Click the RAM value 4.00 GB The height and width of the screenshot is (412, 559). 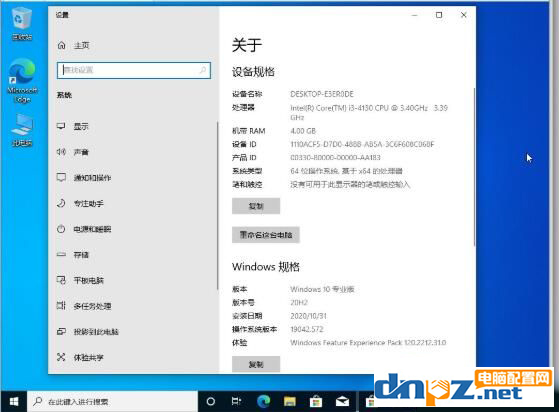[303, 131]
